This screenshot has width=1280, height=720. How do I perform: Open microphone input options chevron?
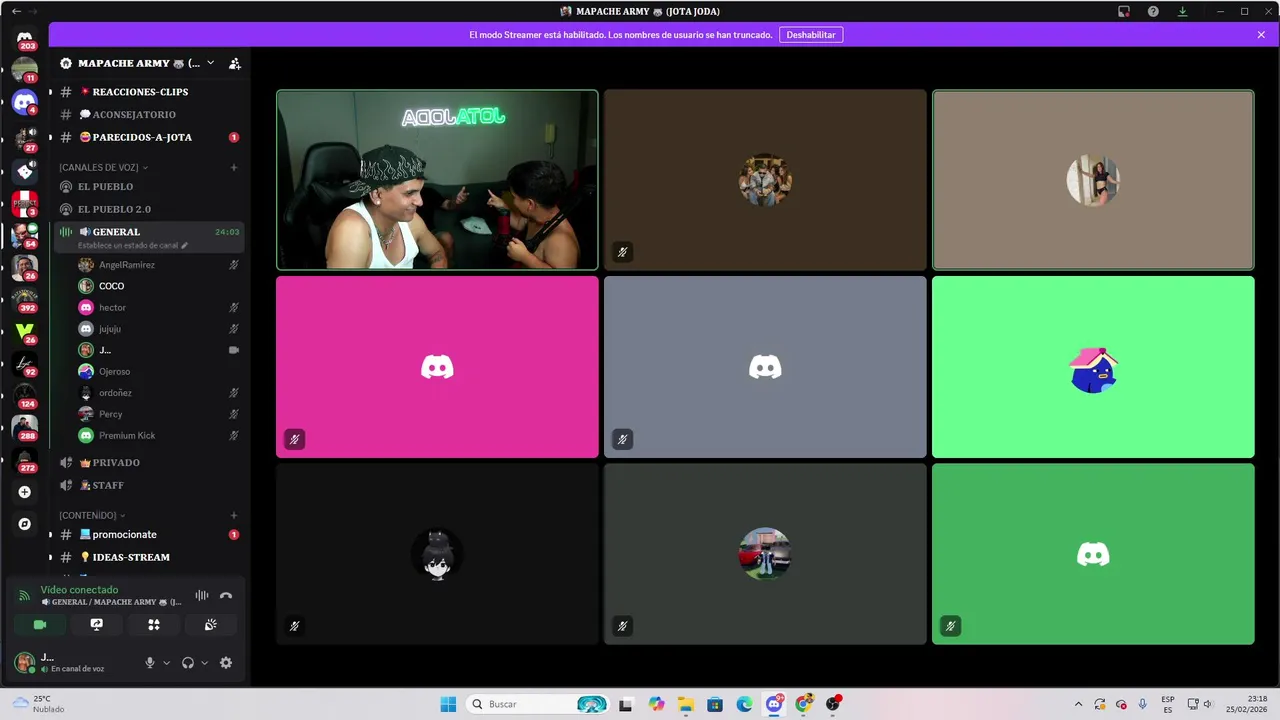pyautogui.click(x=166, y=662)
